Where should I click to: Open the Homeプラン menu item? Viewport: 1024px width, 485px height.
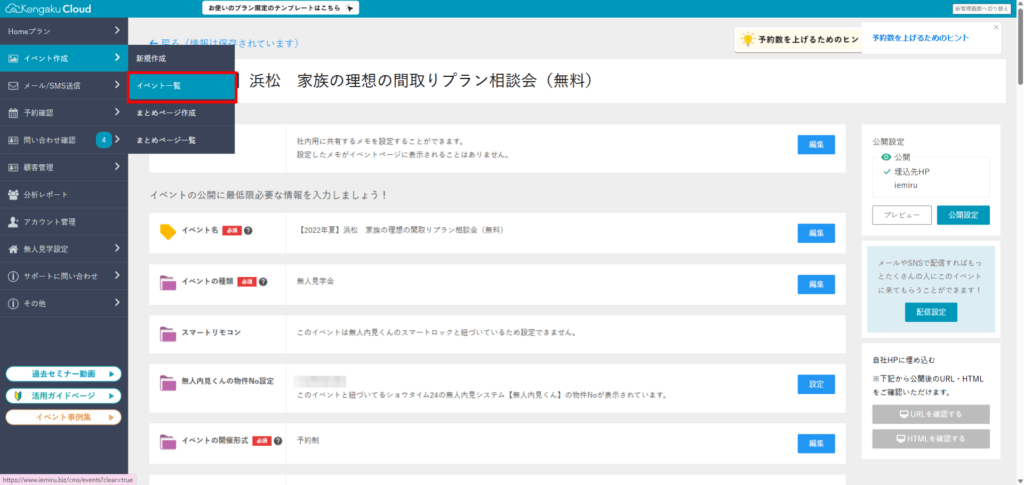click(63, 31)
